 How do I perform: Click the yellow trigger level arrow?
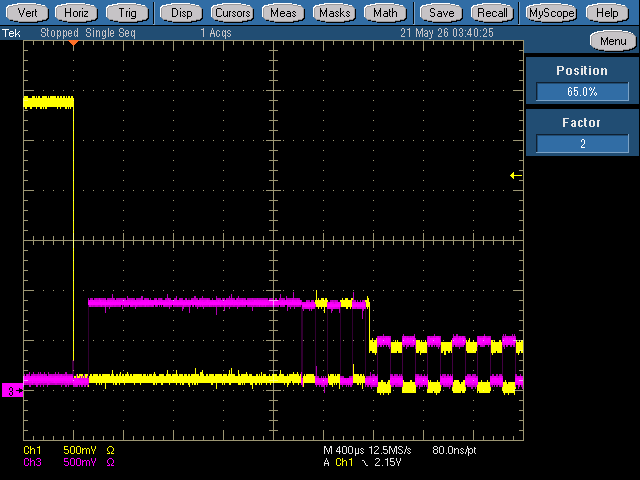coord(516,176)
